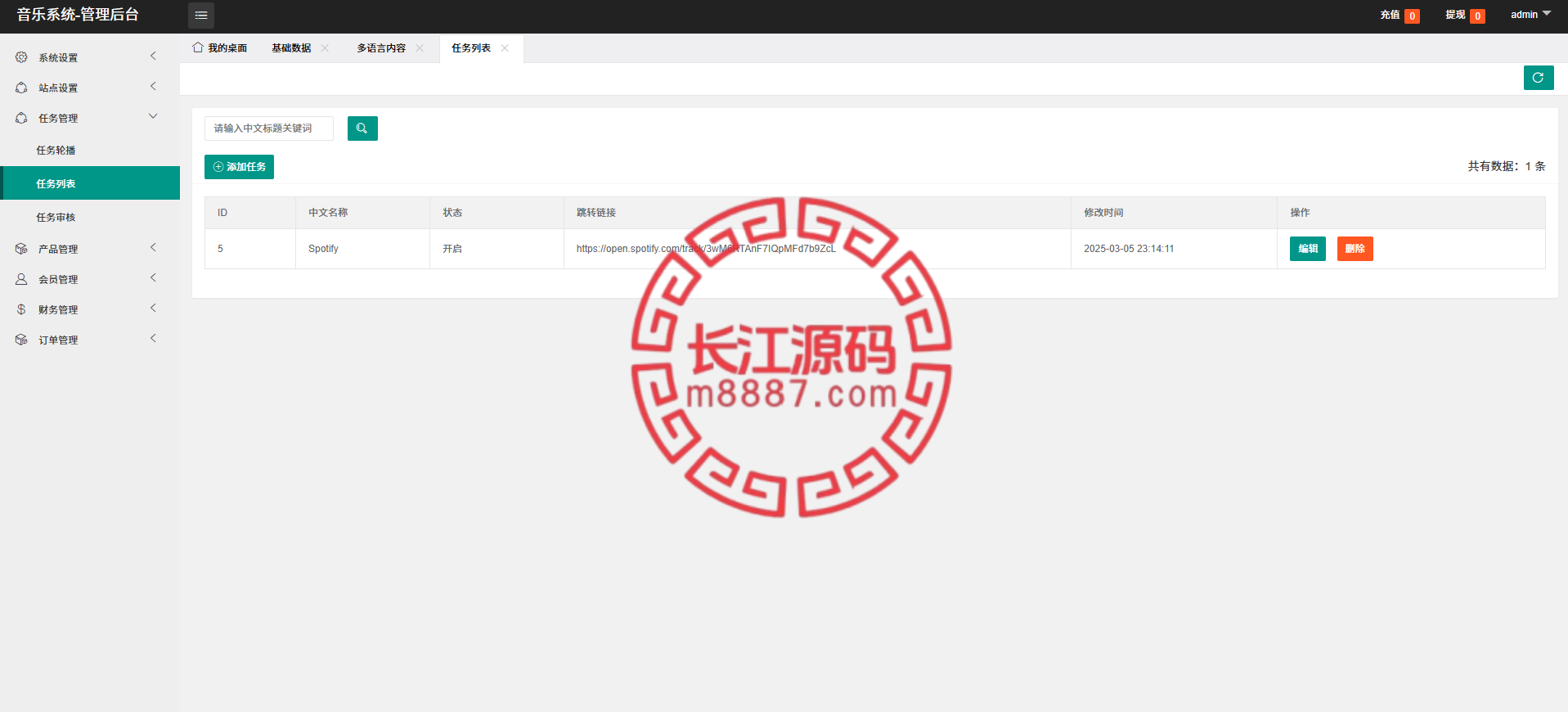The image size is (1568, 712).
Task: Click the 任务管理 sidebar icon
Action: 21,118
